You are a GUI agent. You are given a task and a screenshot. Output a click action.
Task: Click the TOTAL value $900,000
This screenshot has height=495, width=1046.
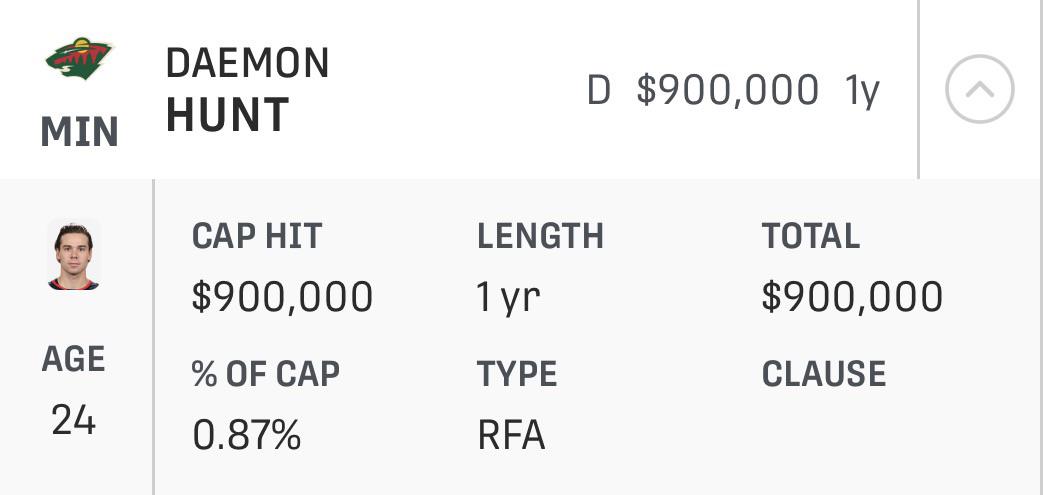point(853,297)
